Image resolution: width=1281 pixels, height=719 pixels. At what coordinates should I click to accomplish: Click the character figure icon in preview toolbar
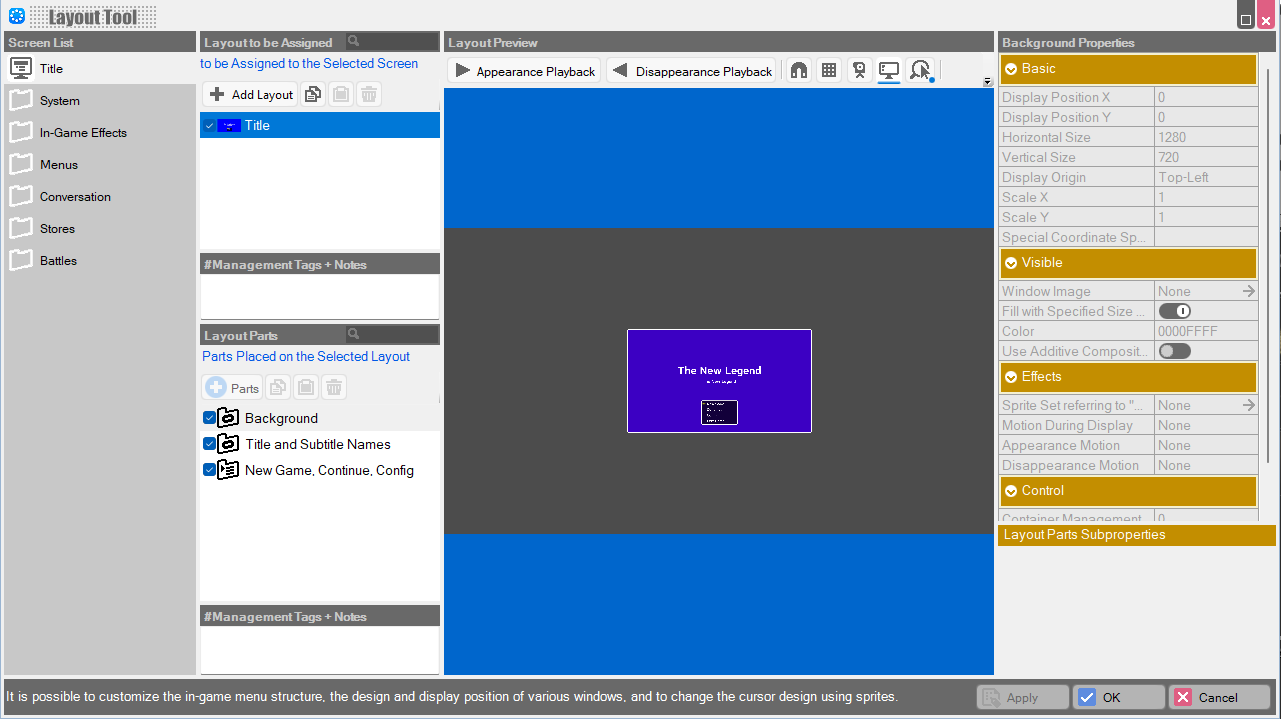[858, 71]
